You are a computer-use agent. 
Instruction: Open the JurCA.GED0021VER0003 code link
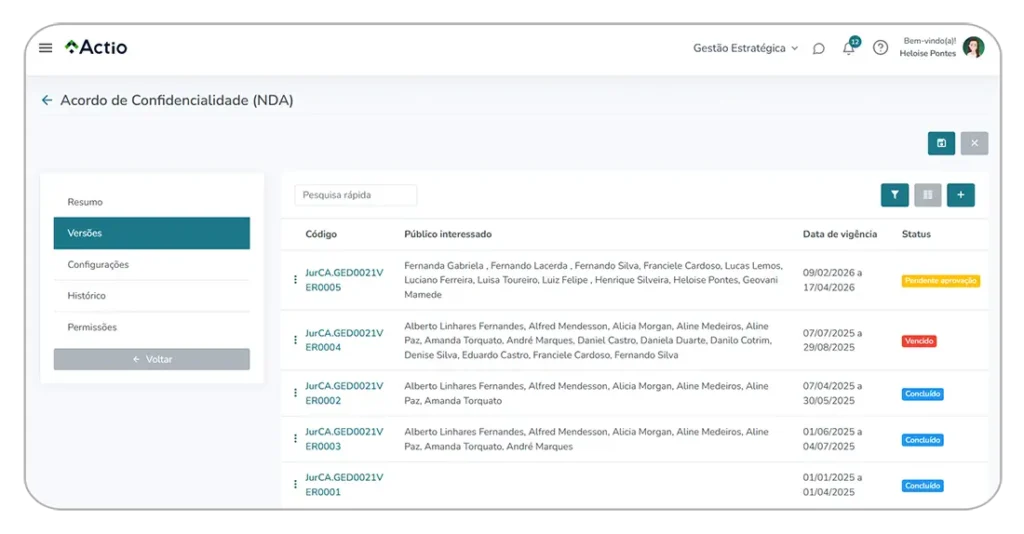pyautogui.click(x=343, y=439)
